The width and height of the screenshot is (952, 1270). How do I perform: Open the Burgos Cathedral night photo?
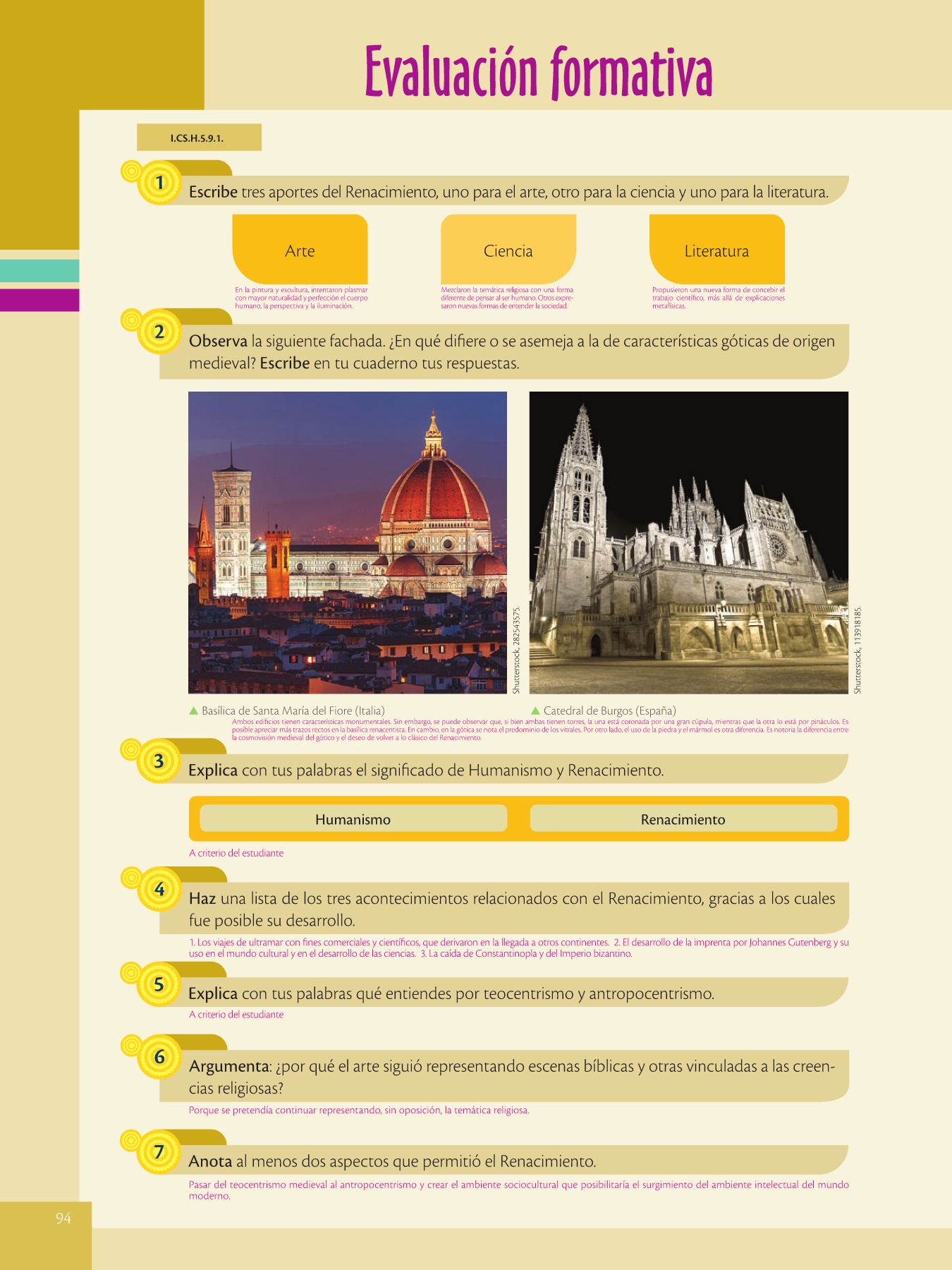coord(688,542)
